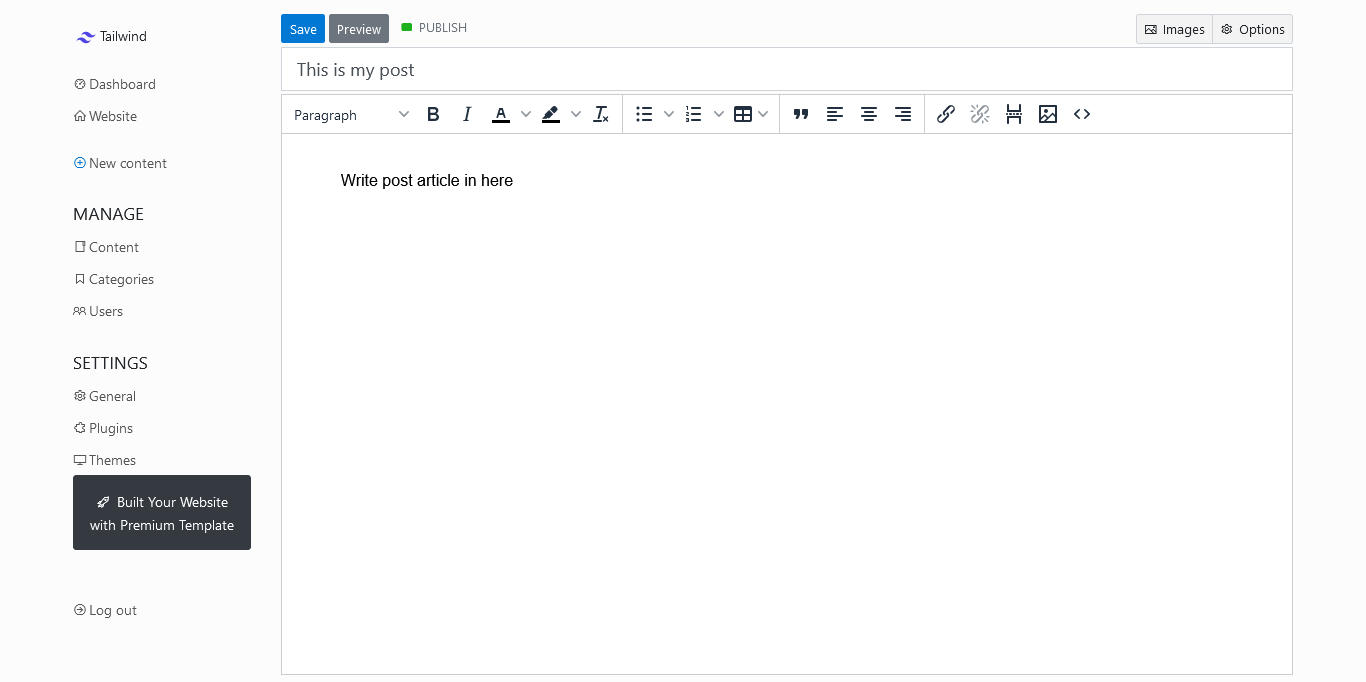1366x682 pixels.
Task: Toggle italic text formatting
Action: 467,114
